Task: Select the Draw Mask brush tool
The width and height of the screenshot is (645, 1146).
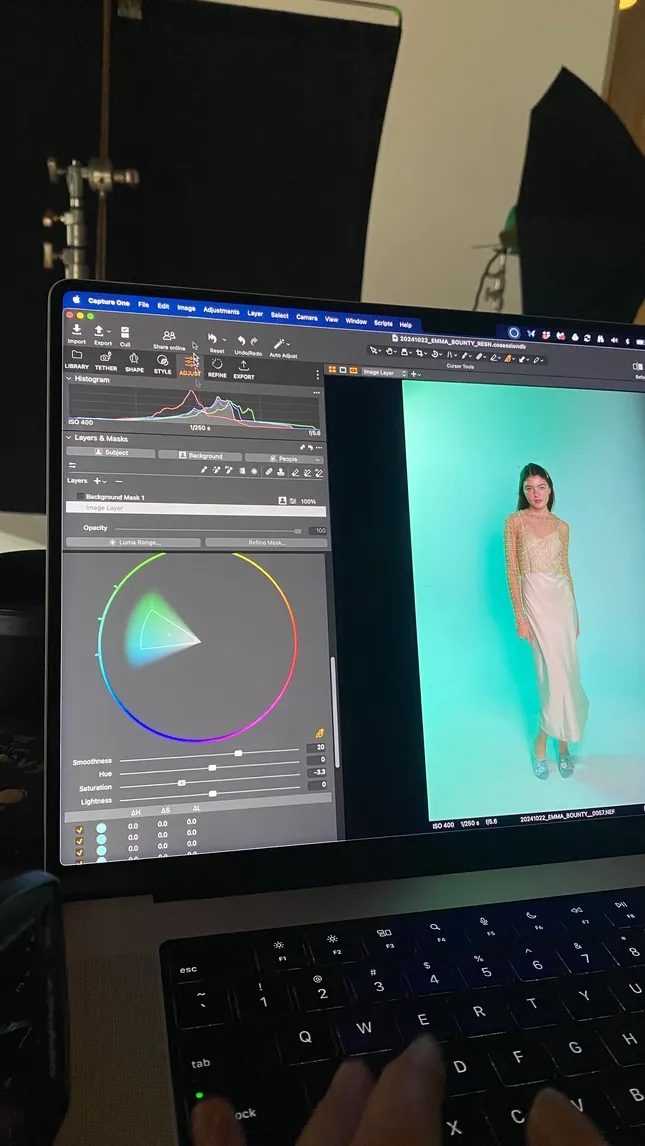Action: [x=205, y=470]
